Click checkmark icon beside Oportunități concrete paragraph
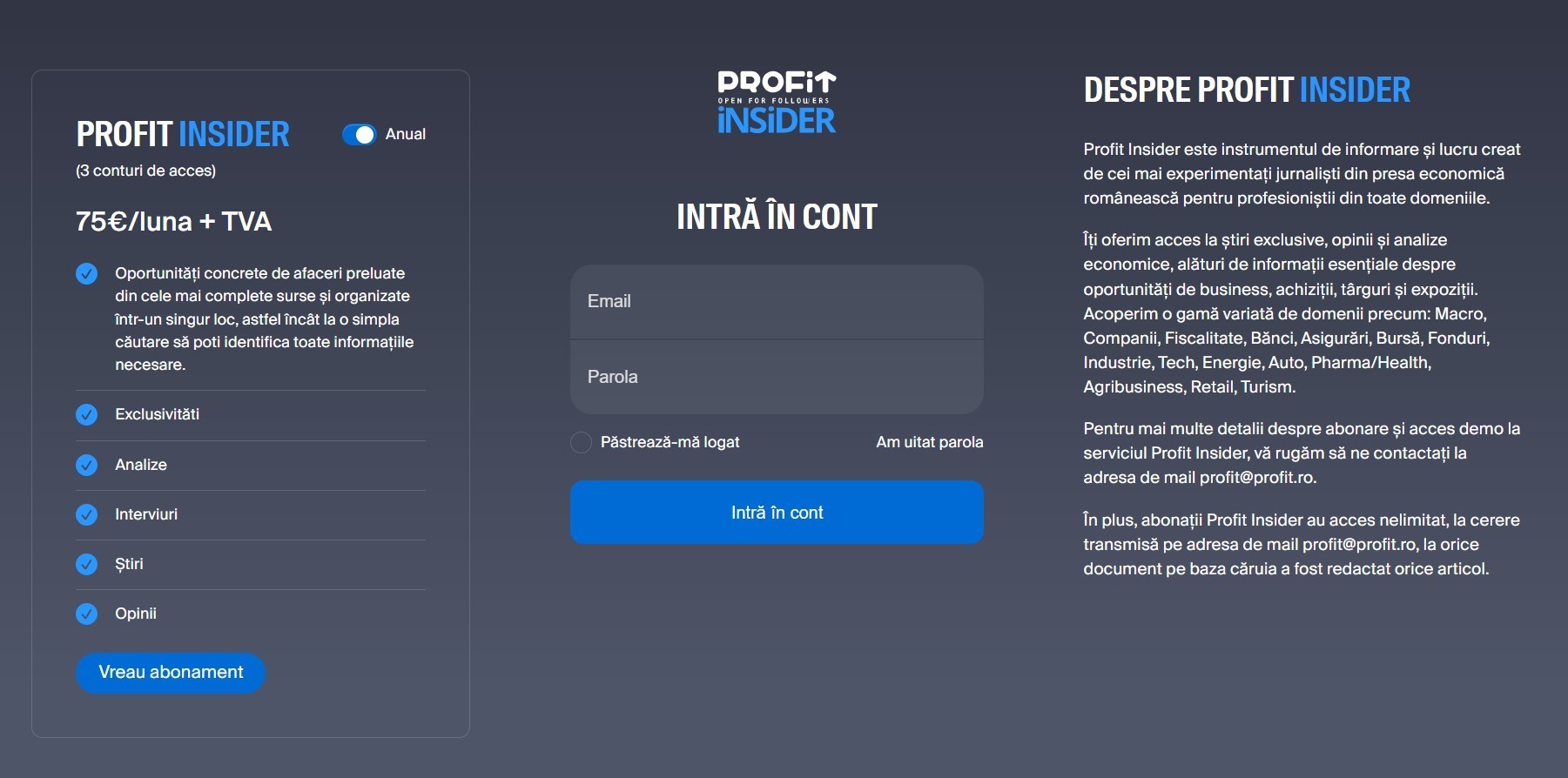This screenshot has height=778, width=1568. click(x=87, y=274)
